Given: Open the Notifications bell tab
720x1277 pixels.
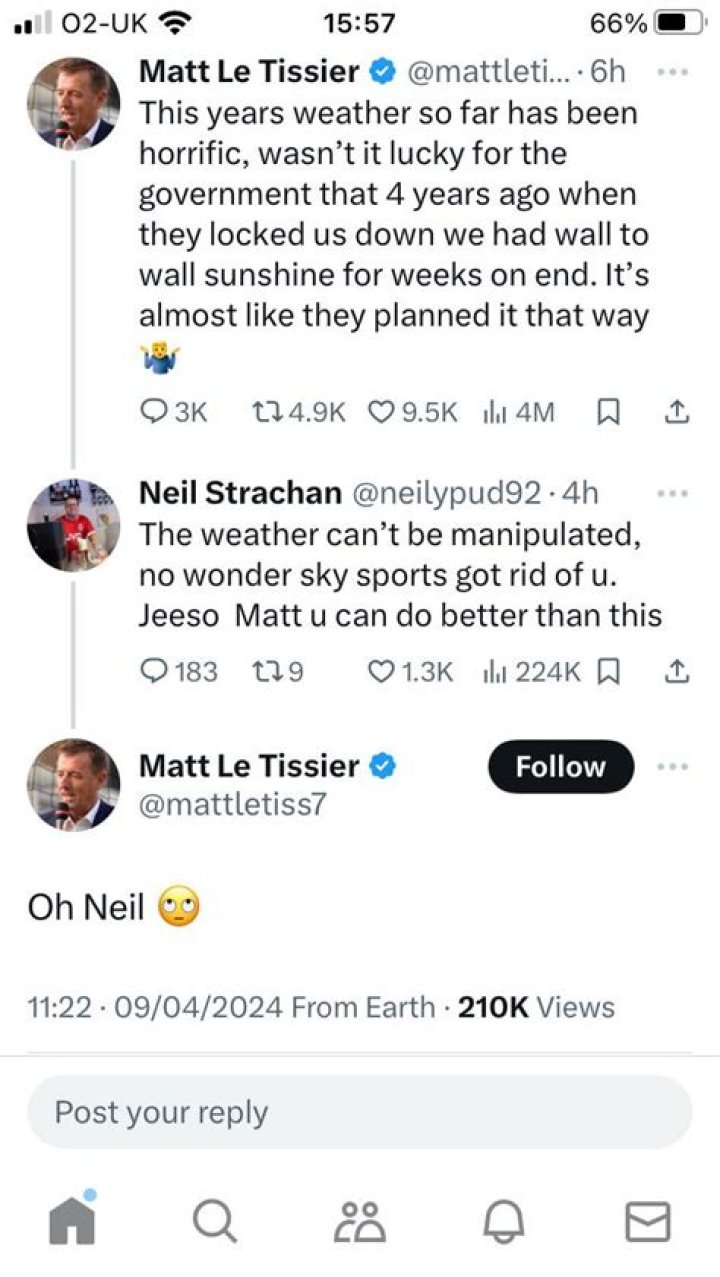Looking at the screenshot, I should point(504,1221).
